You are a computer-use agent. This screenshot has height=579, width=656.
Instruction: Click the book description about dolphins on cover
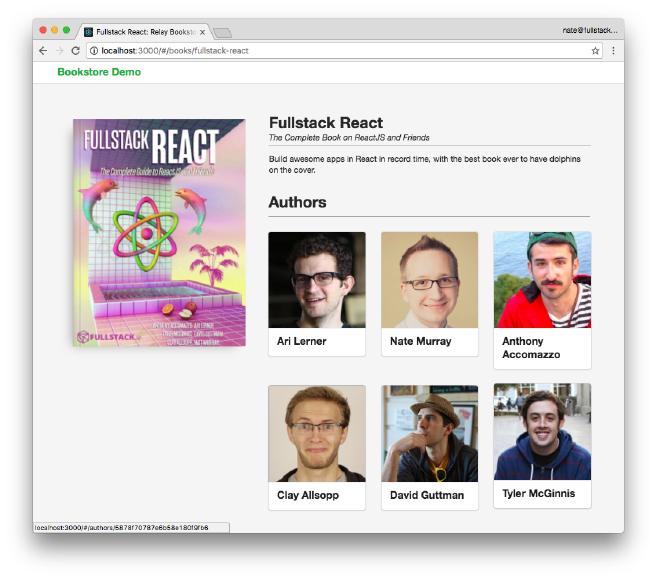(x=425, y=164)
